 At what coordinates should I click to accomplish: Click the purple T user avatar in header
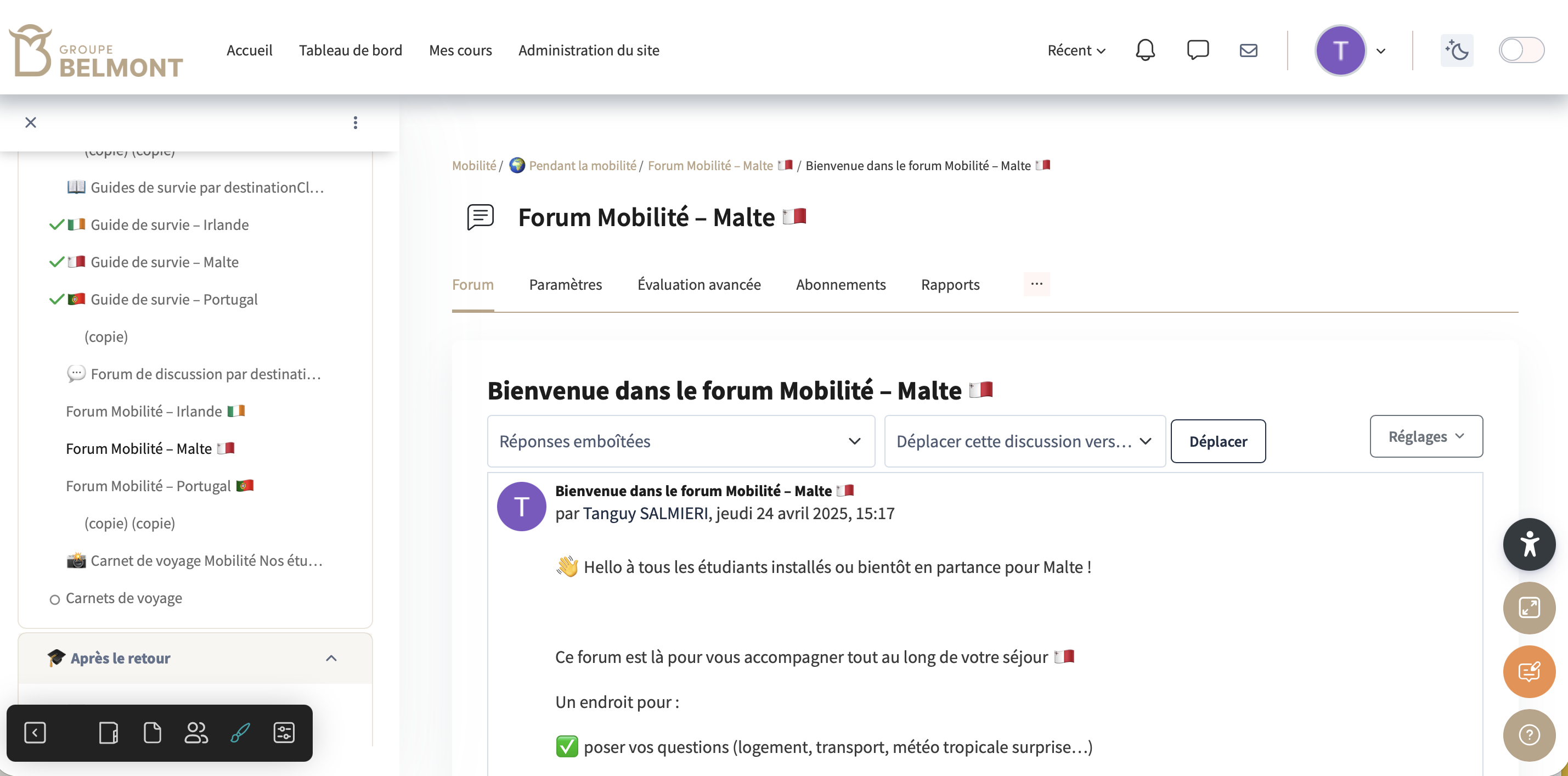click(x=1340, y=50)
